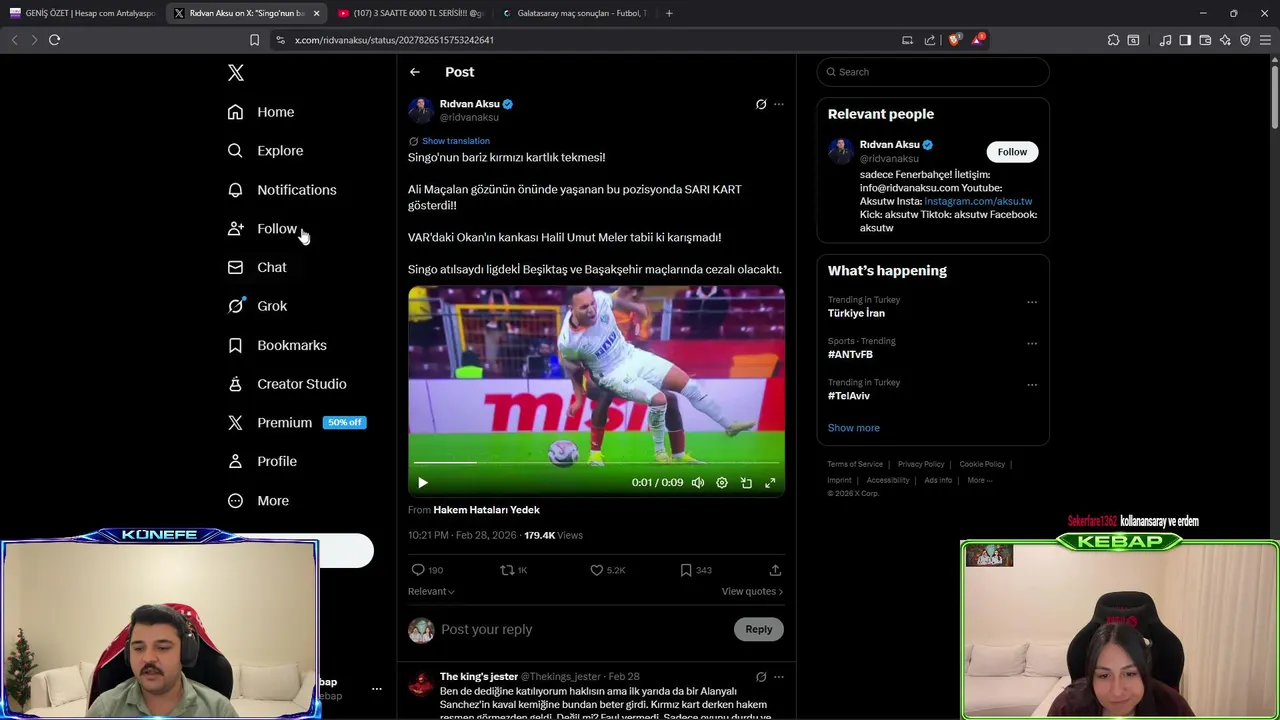The width and height of the screenshot is (1280, 720).
Task: Open more options for Türkiye İran trend
Action: coord(1032,302)
